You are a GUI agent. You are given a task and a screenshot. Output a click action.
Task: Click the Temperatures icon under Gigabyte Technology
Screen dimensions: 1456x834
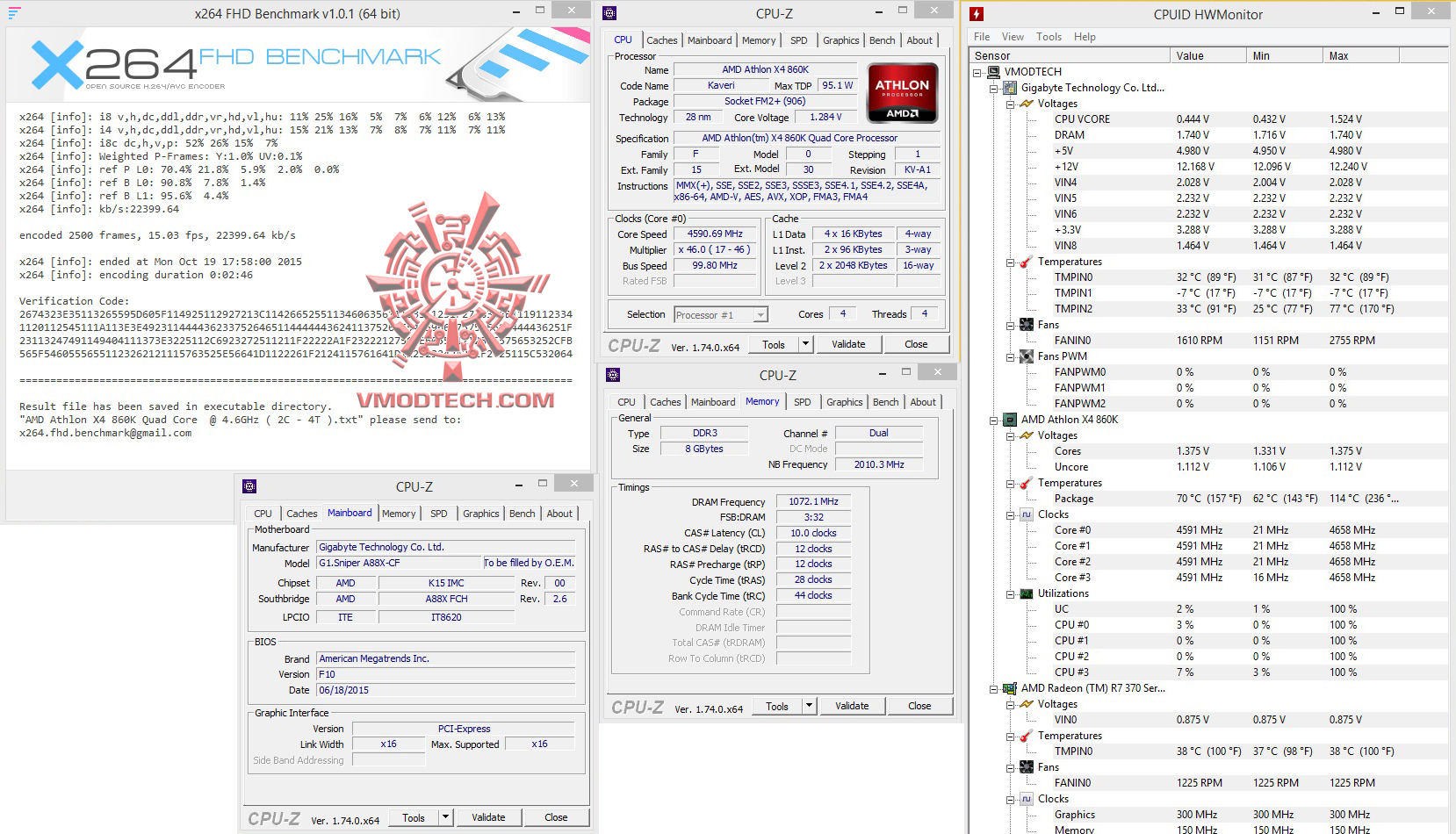tap(1027, 262)
